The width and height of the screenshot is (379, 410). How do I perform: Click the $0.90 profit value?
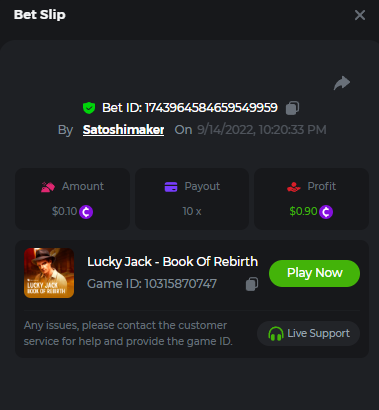(303, 211)
